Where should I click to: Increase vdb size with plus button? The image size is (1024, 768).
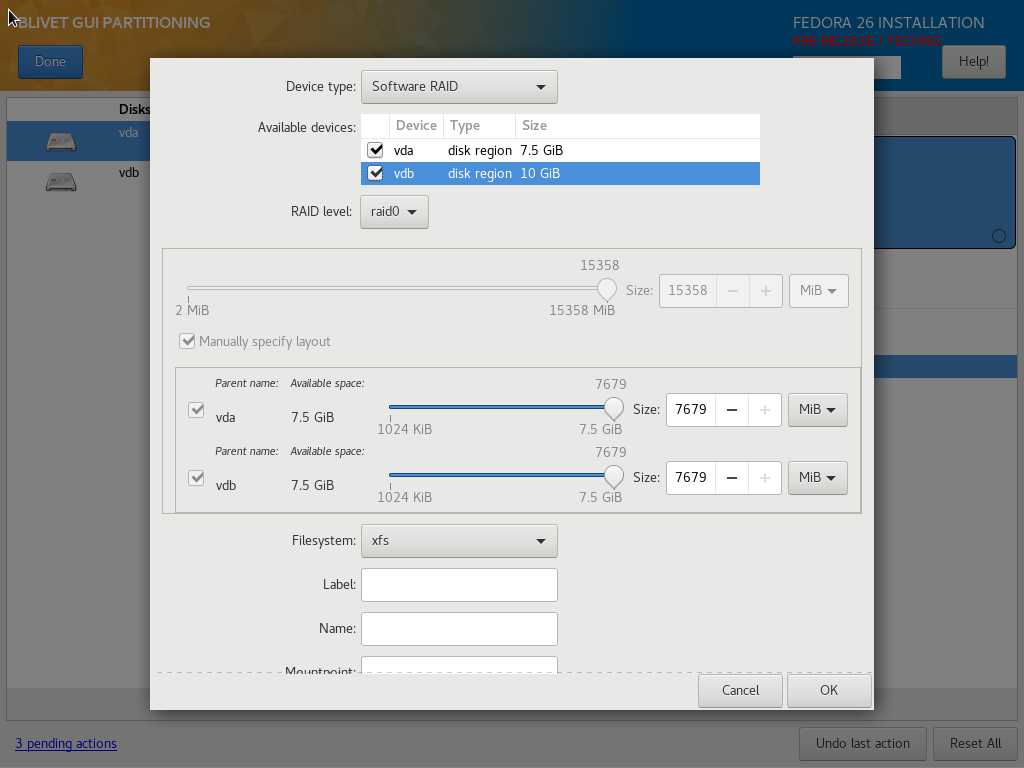click(765, 477)
